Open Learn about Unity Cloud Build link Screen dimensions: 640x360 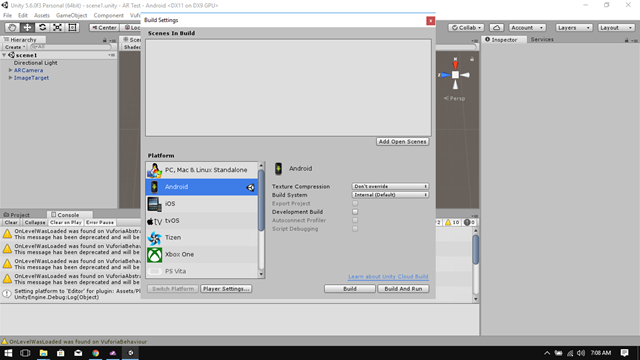(x=388, y=276)
